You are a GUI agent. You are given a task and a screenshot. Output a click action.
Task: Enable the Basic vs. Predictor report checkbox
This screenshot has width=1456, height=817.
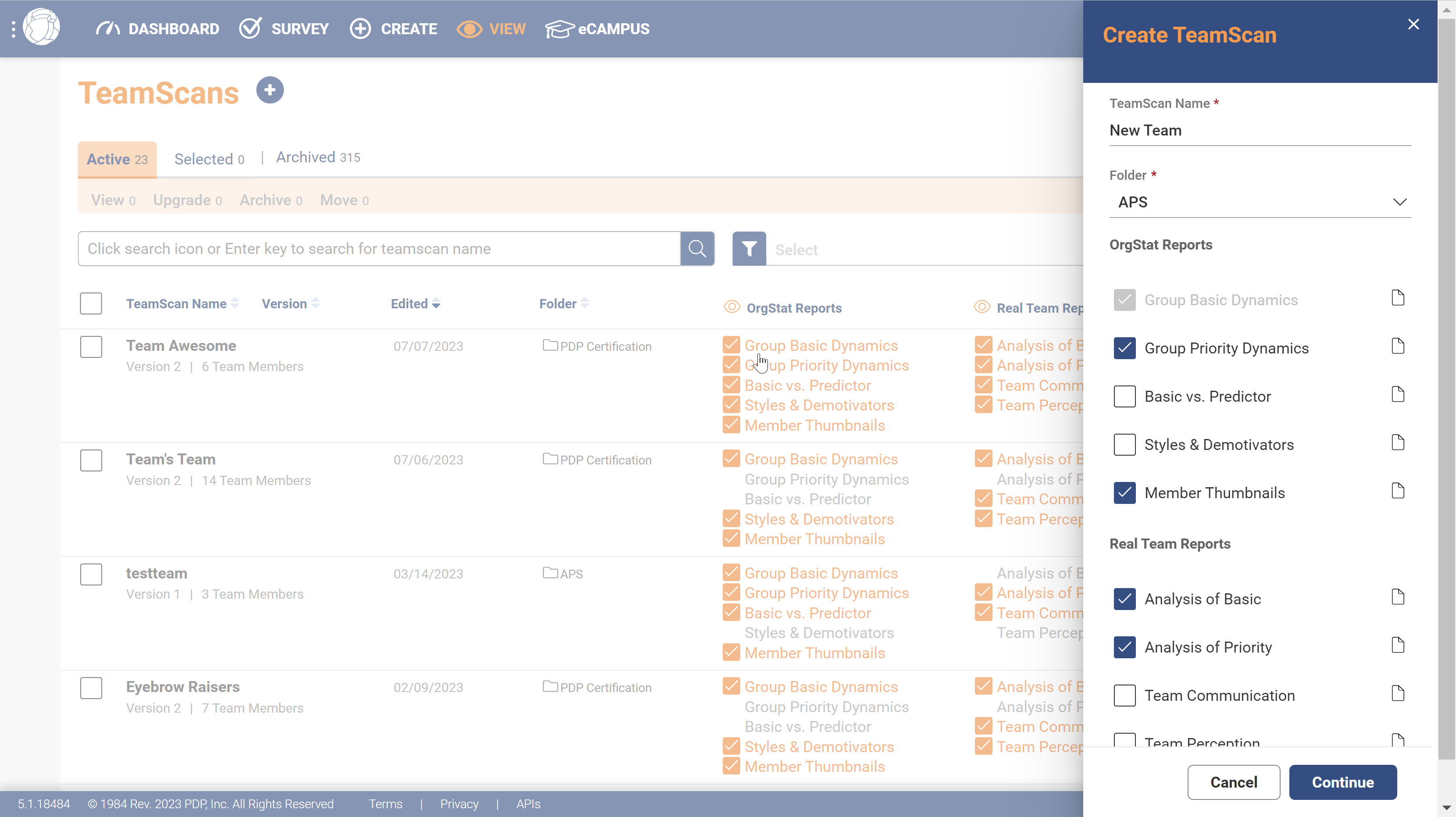pyautogui.click(x=1124, y=396)
